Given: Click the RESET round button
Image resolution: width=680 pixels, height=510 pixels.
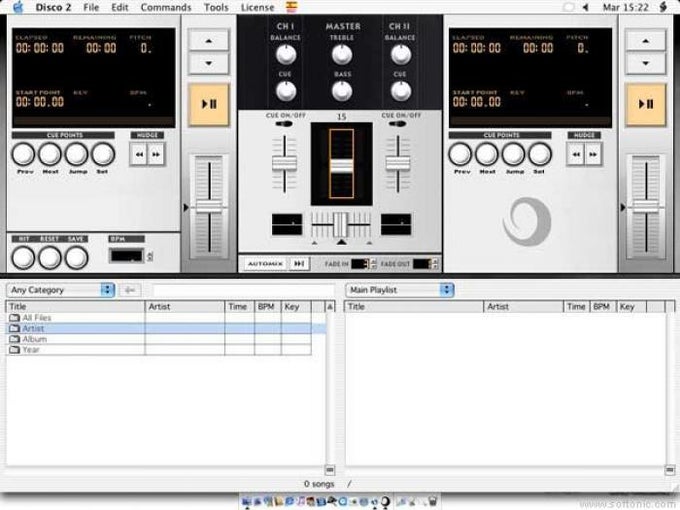Looking at the screenshot, I should [50, 258].
